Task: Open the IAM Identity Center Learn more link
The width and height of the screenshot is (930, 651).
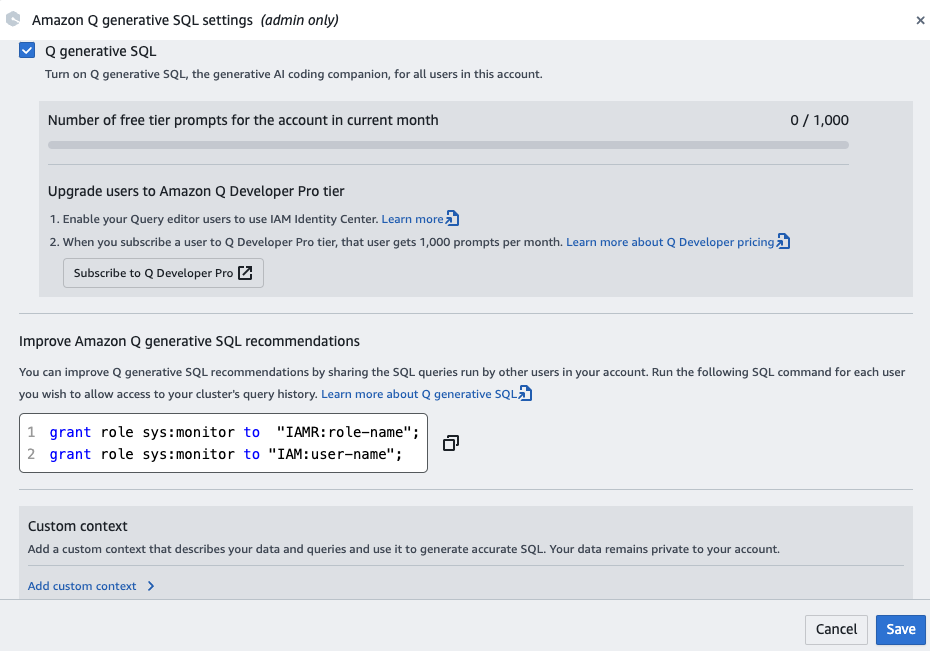Action: (x=412, y=219)
